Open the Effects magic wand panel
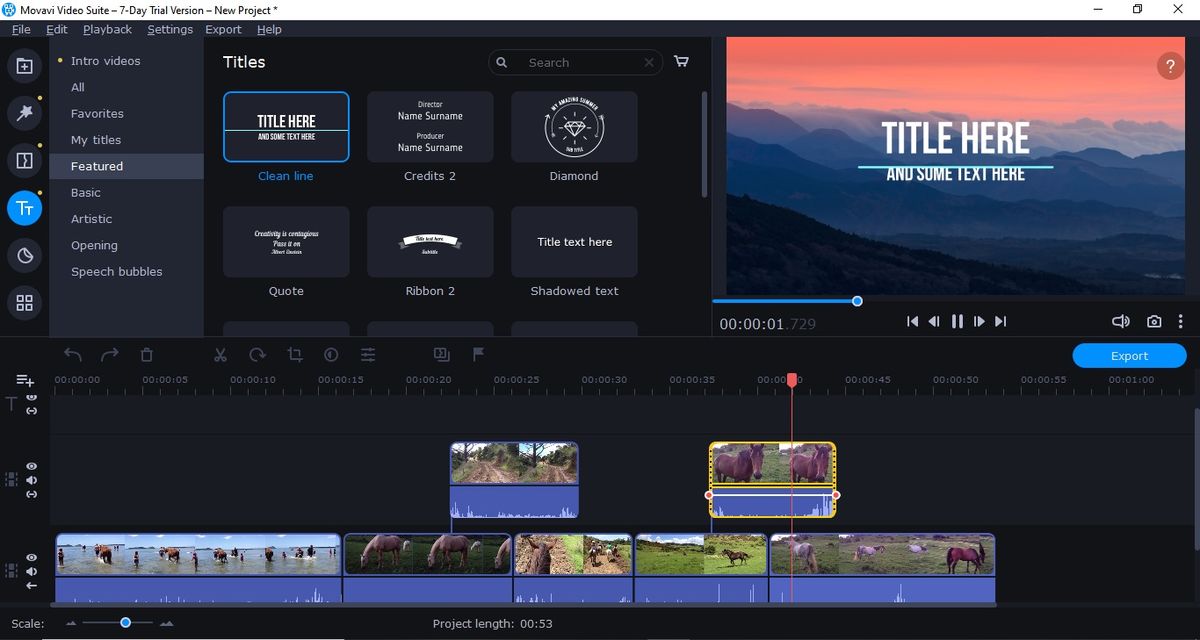Image resolution: width=1200 pixels, height=640 pixels. (25, 112)
